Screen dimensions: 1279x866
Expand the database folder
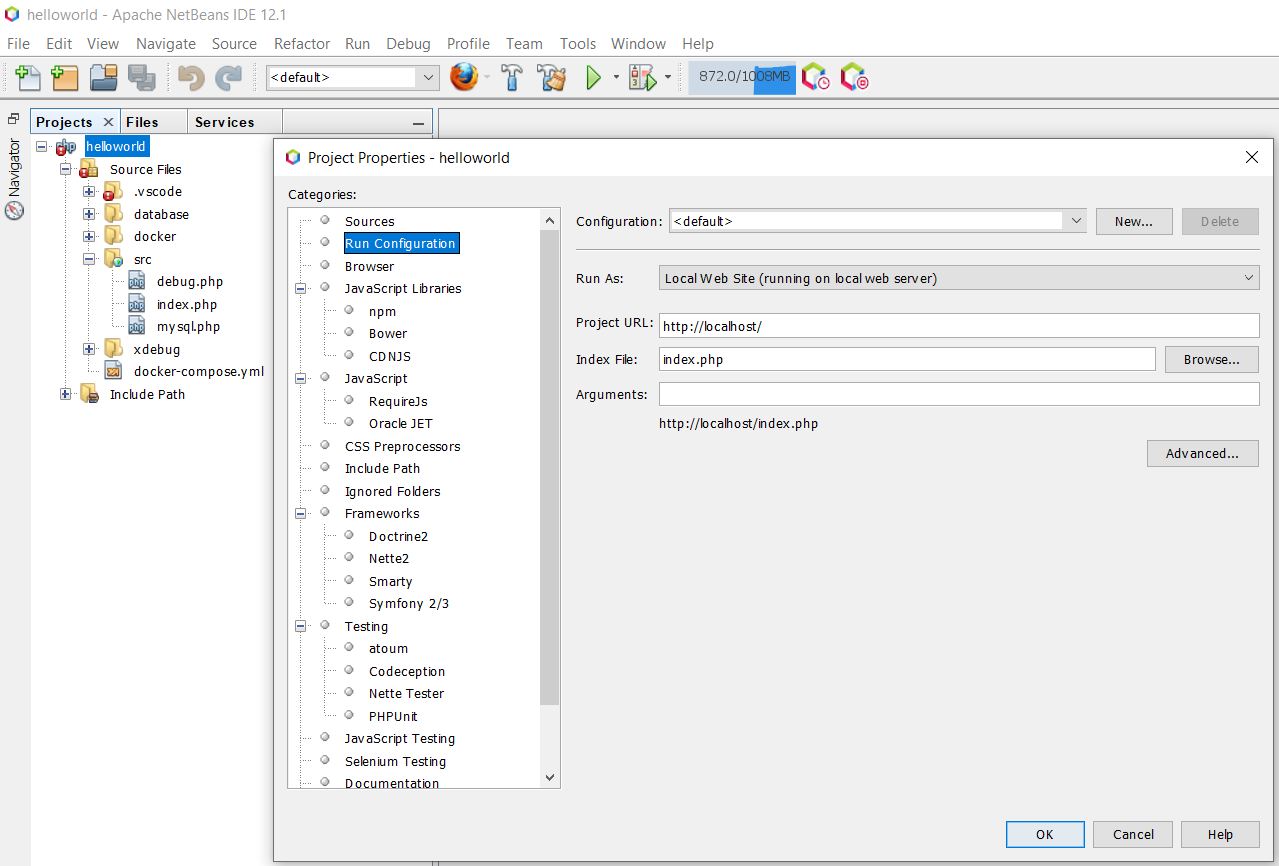89,214
